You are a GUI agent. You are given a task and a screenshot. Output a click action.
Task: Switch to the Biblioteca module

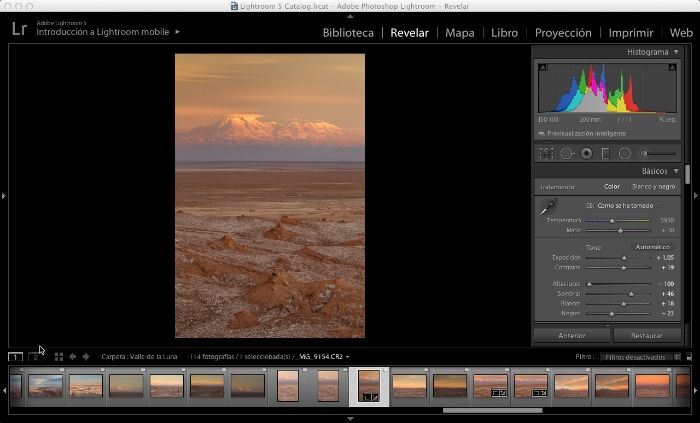pyautogui.click(x=348, y=33)
